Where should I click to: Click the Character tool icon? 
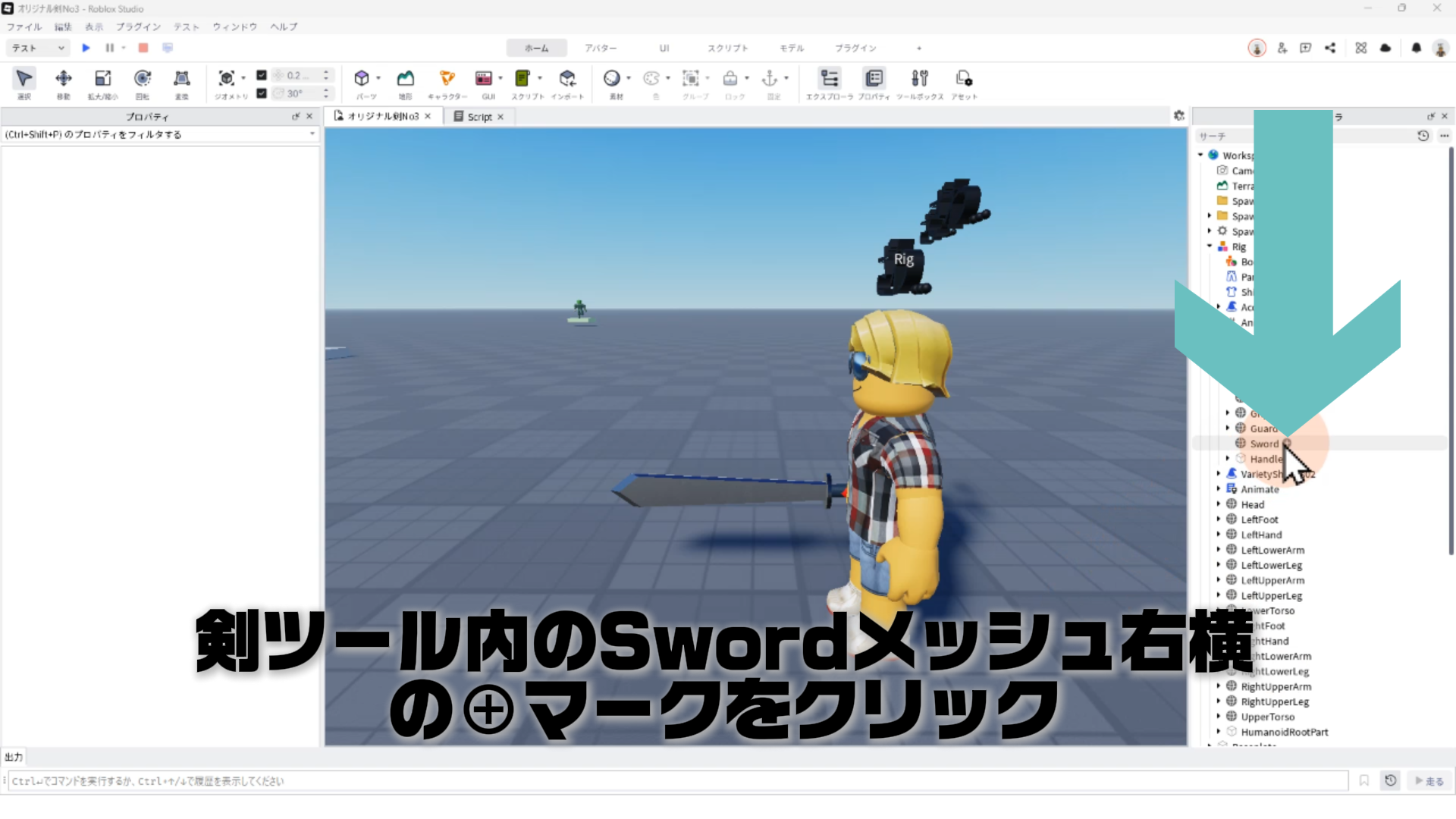pos(447,79)
